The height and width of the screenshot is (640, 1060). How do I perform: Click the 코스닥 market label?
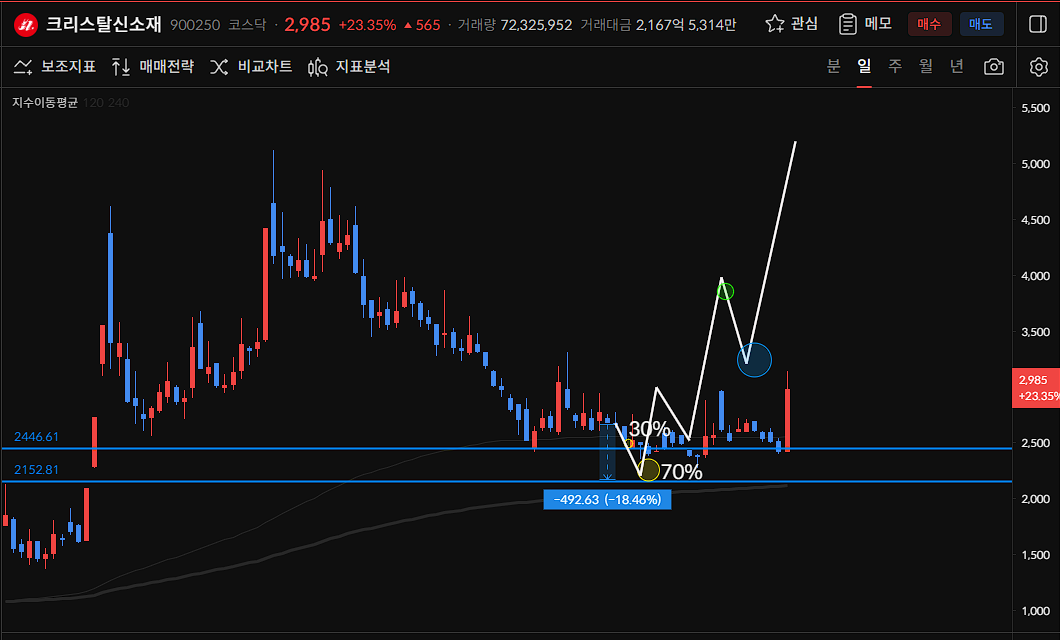[247, 25]
